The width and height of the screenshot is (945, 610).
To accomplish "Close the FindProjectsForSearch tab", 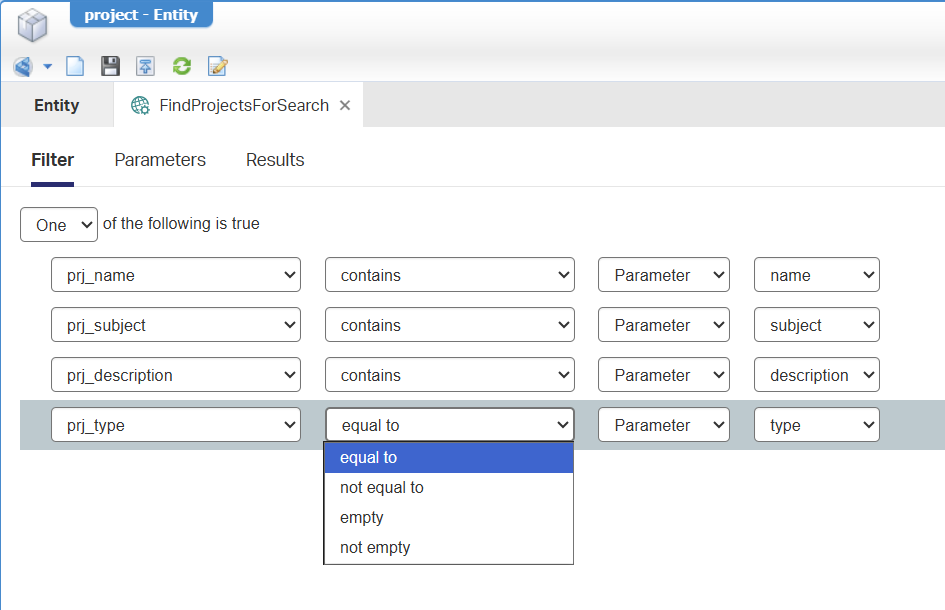I will click(345, 105).
